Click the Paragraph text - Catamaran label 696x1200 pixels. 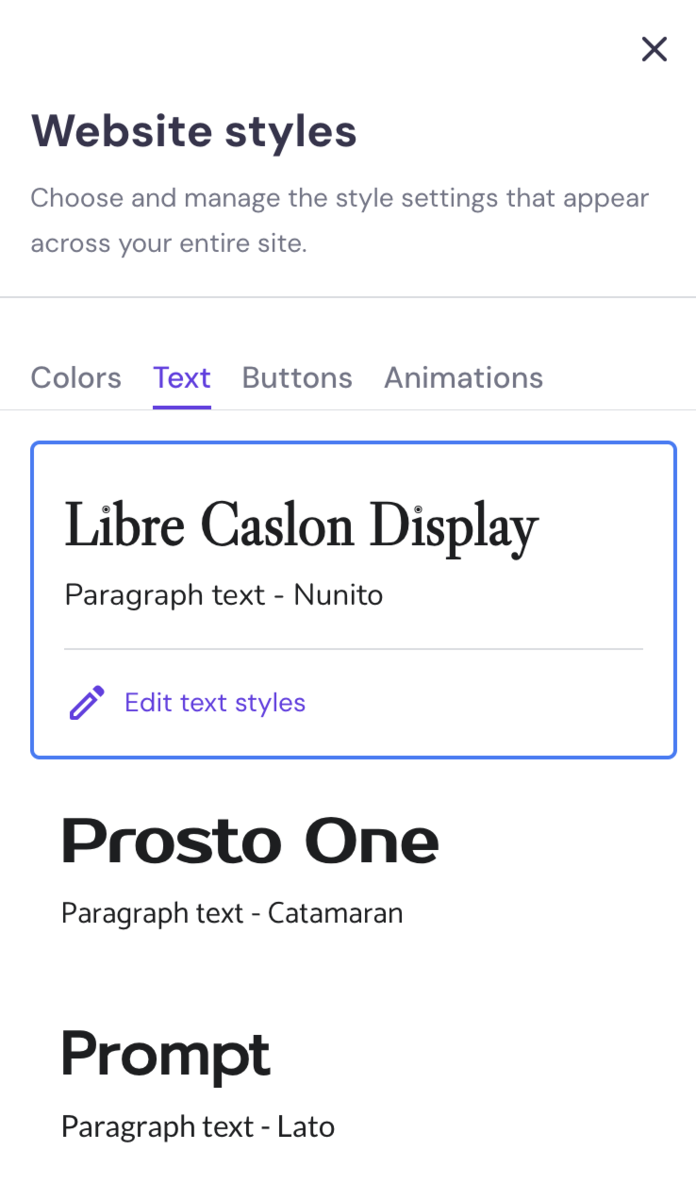[232, 913]
